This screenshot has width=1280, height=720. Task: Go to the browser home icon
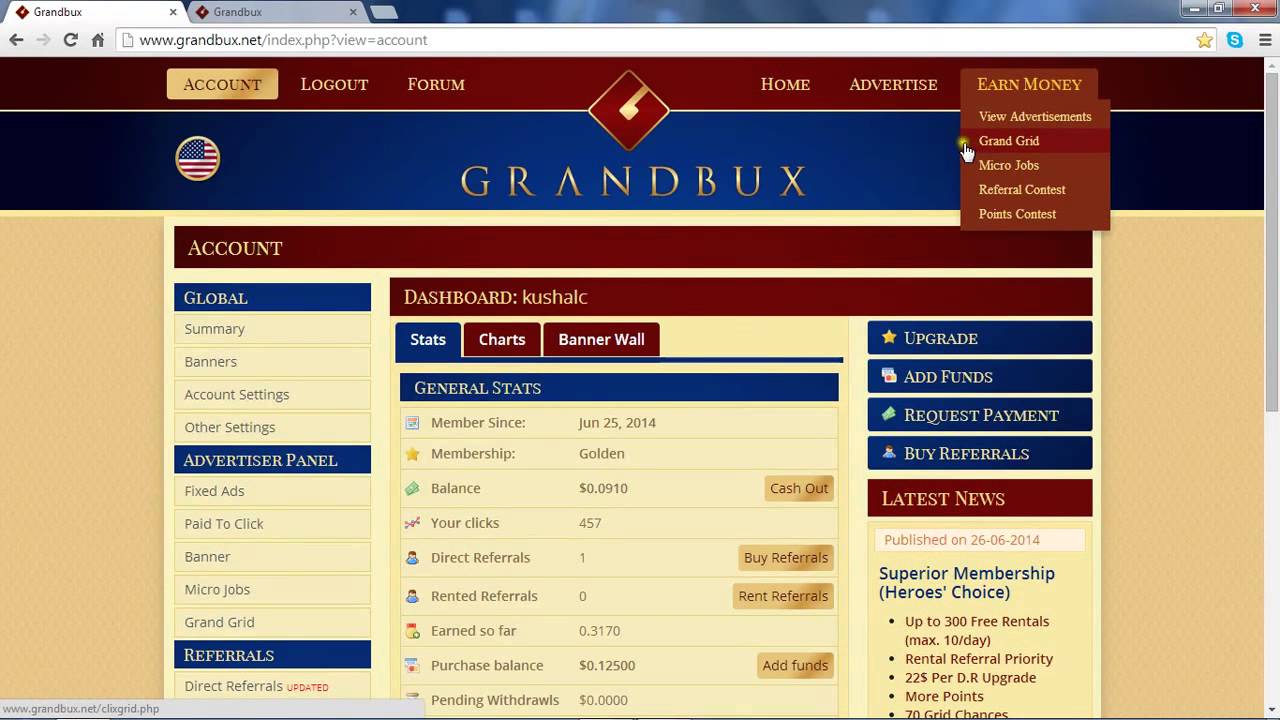tap(97, 40)
